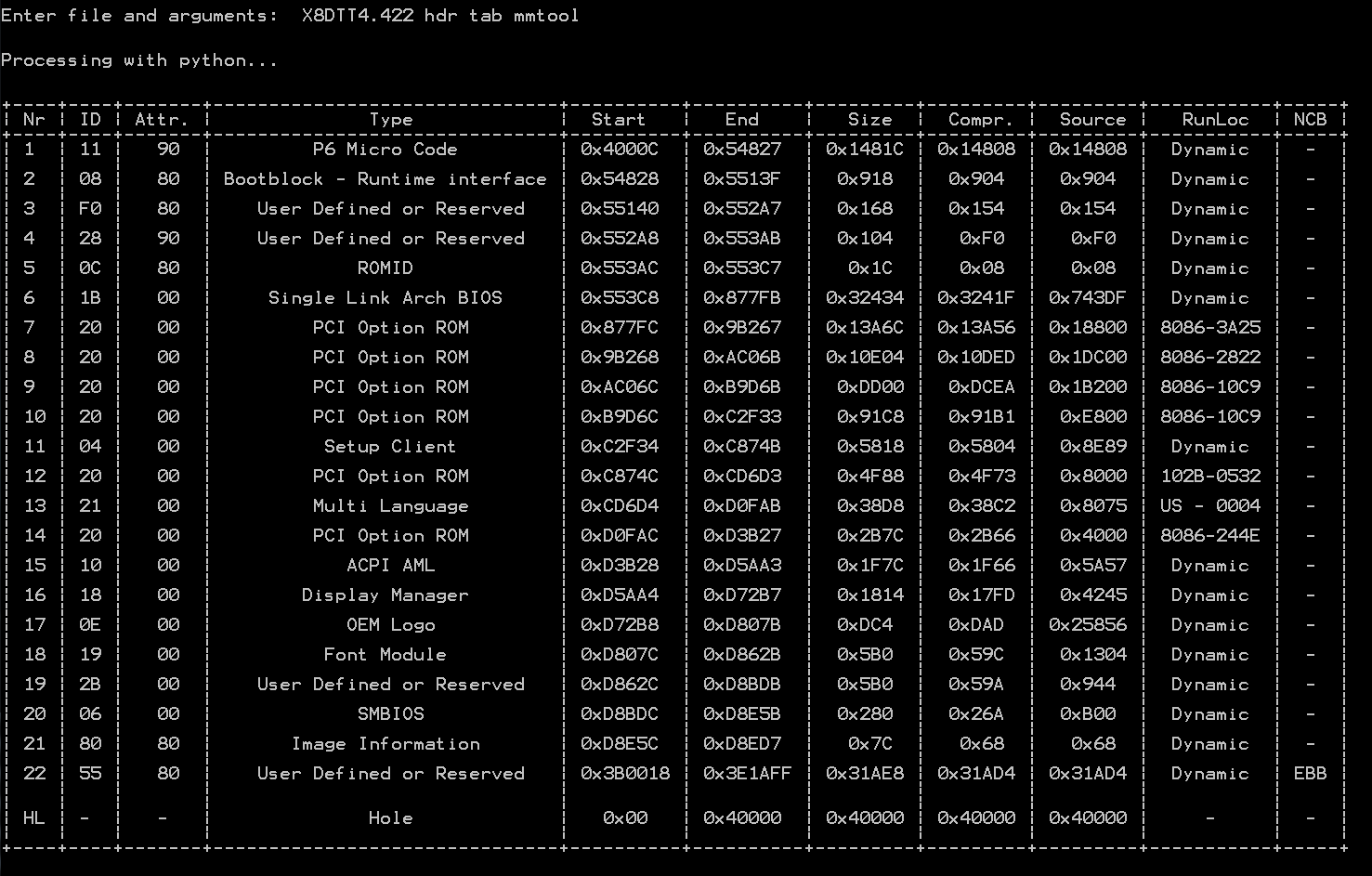Click start address 0xD72B8
This screenshot has width=1372, height=876.
pos(619,624)
